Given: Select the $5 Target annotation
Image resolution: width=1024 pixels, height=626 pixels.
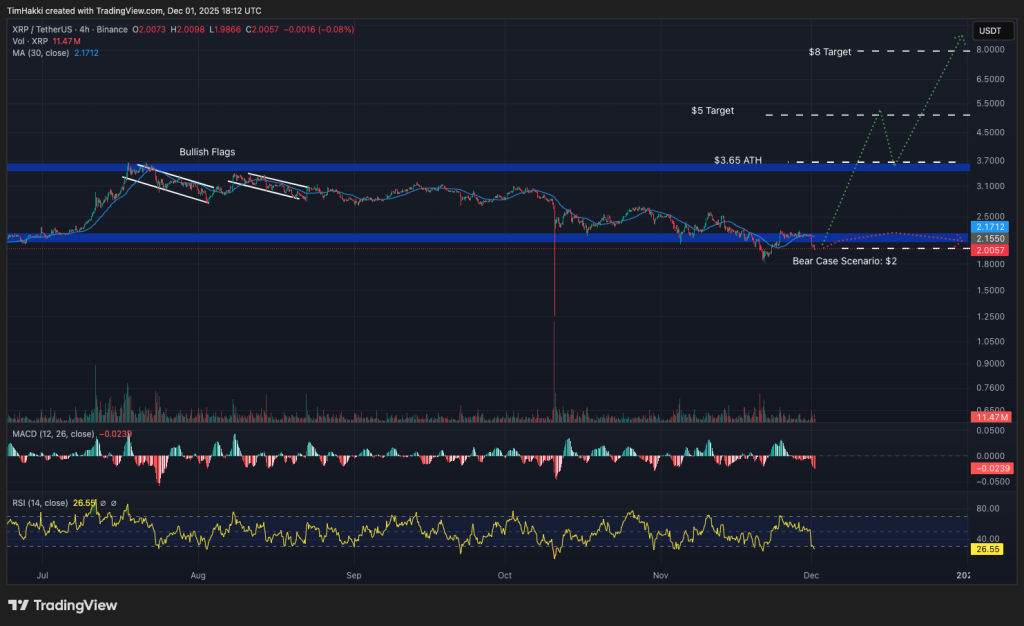Looking at the screenshot, I should (712, 111).
